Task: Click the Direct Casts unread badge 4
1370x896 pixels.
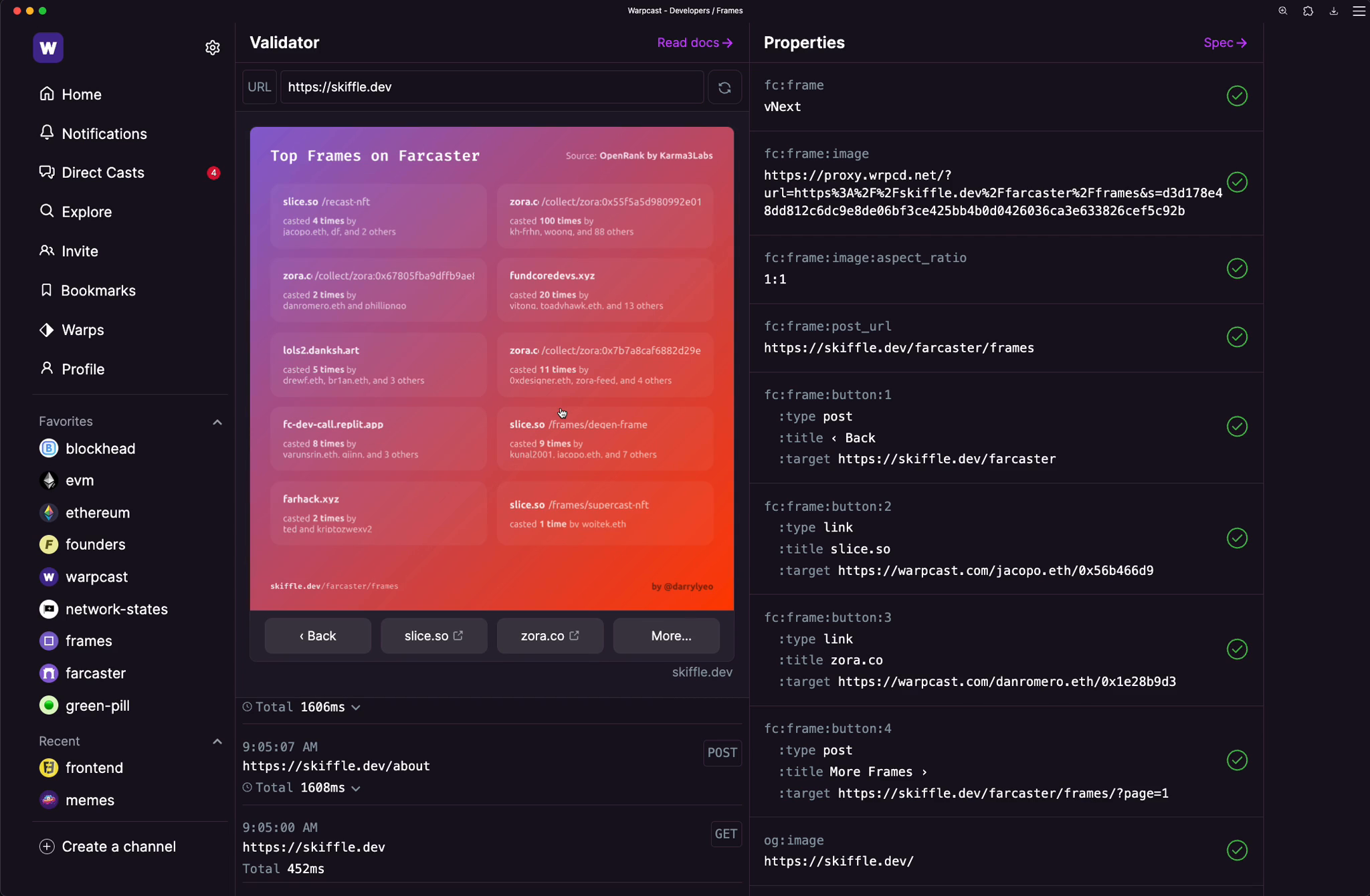Action: pos(213,173)
